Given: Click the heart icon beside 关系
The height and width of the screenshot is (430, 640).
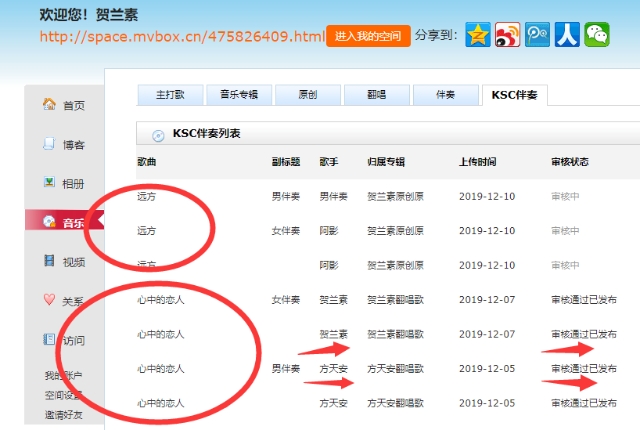Looking at the screenshot, I should tap(49, 300).
